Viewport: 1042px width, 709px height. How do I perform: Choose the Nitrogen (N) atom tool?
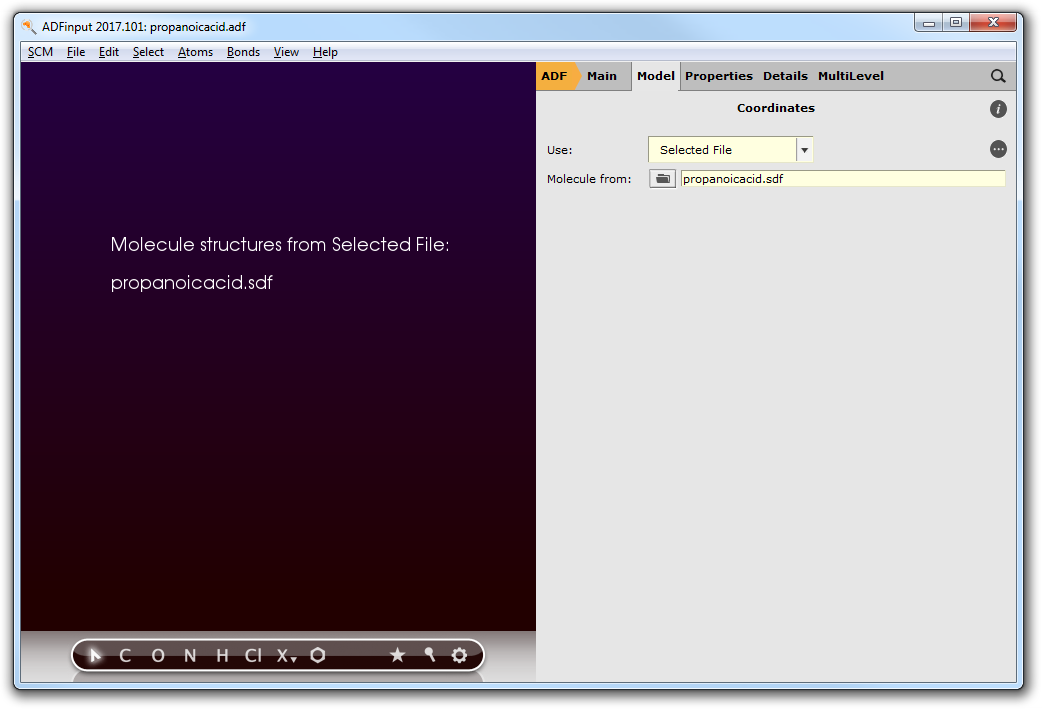(190, 656)
